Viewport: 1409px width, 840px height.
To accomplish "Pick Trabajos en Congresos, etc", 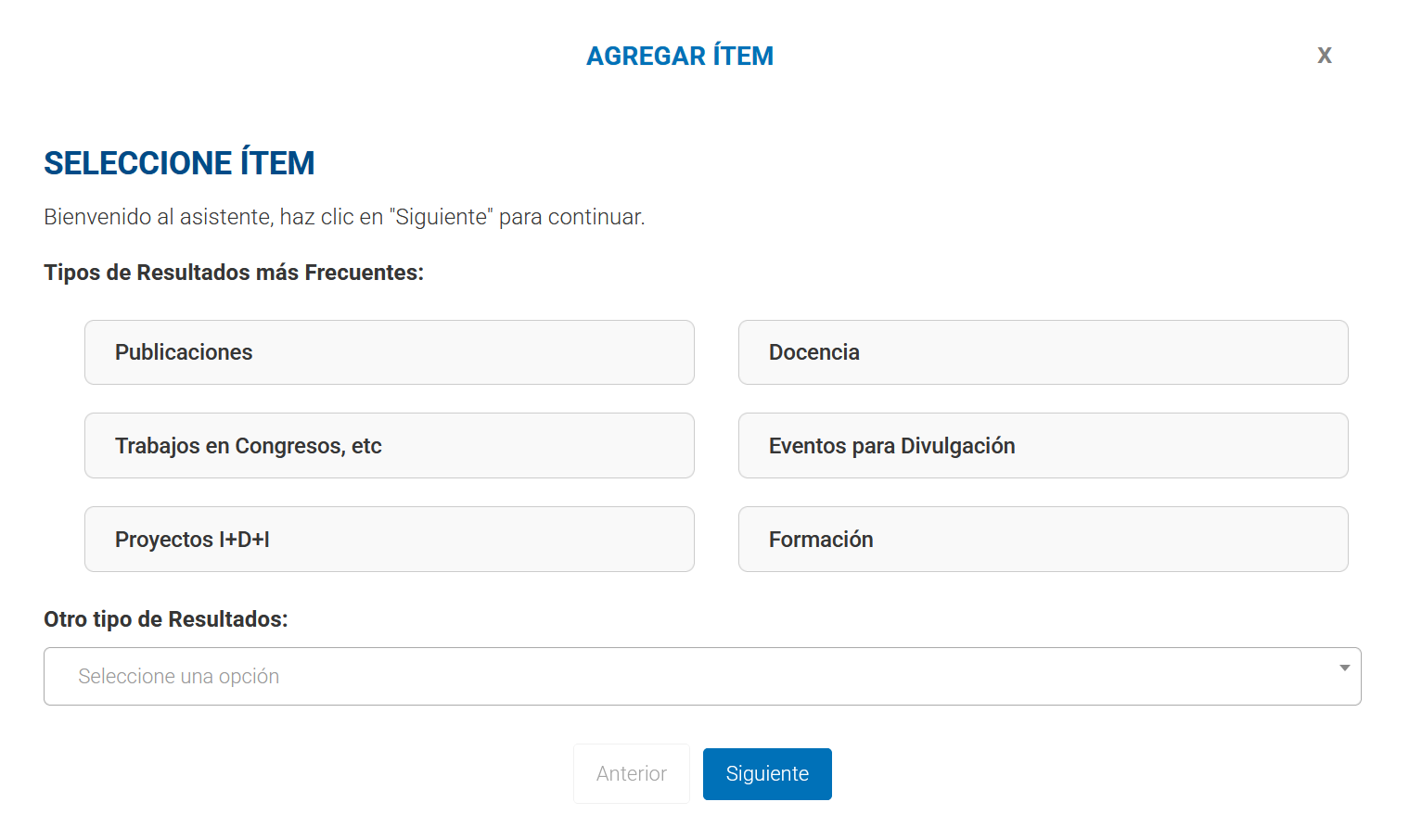I will tap(389, 446).
